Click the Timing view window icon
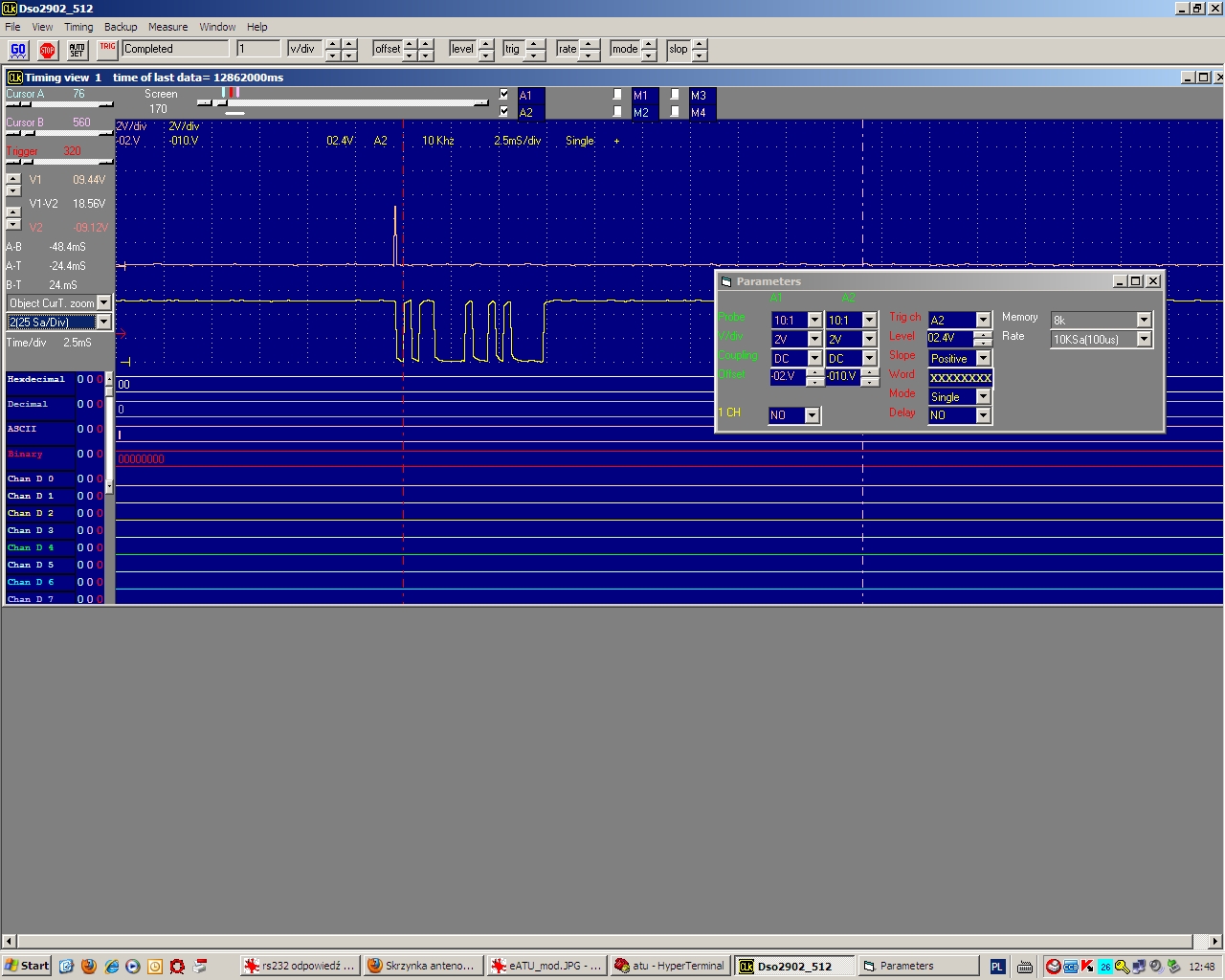1225x980 pixels. tap(14, 78)
